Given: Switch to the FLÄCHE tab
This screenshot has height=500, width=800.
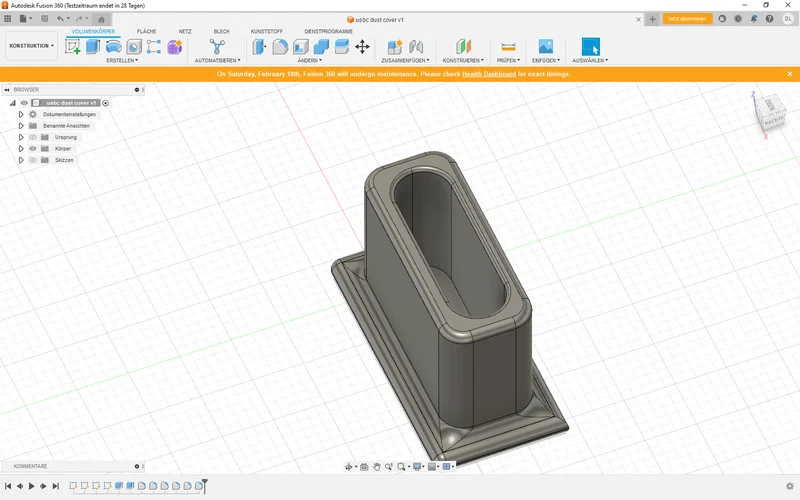Looking at the screenshot, I should pyautogui.click(x=146, y=32).
